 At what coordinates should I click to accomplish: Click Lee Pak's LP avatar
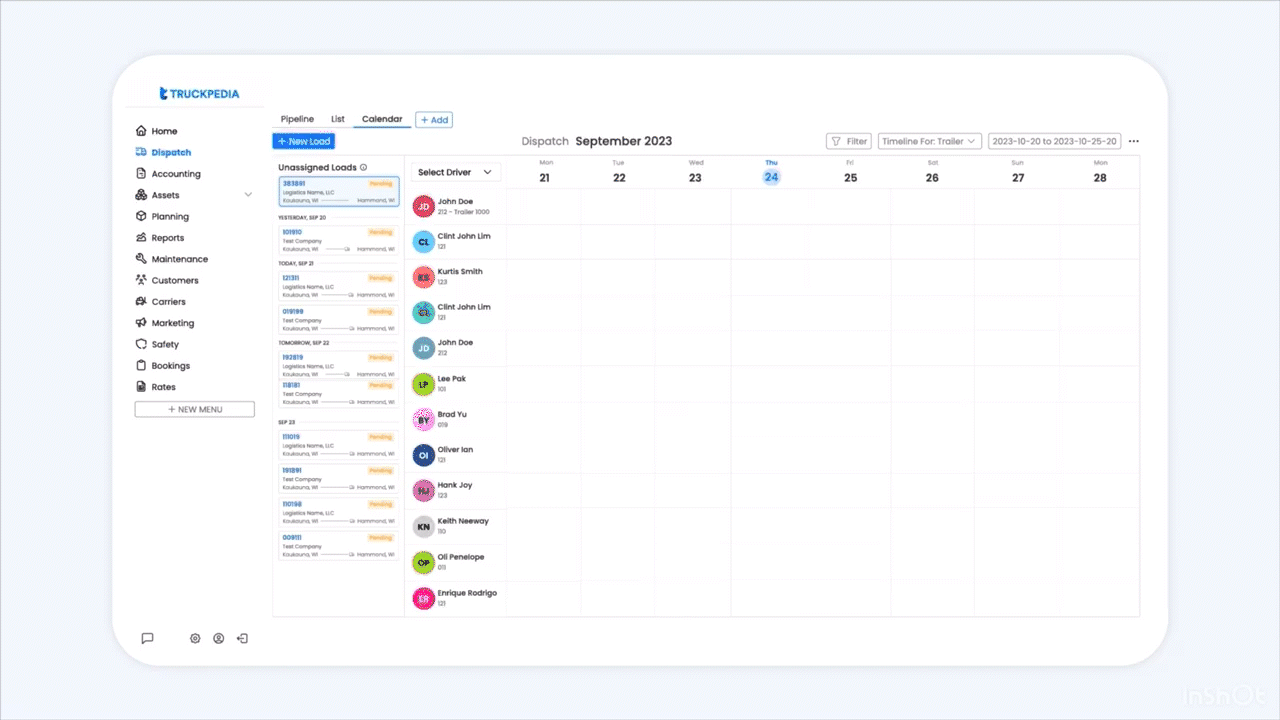pos(423,384)
